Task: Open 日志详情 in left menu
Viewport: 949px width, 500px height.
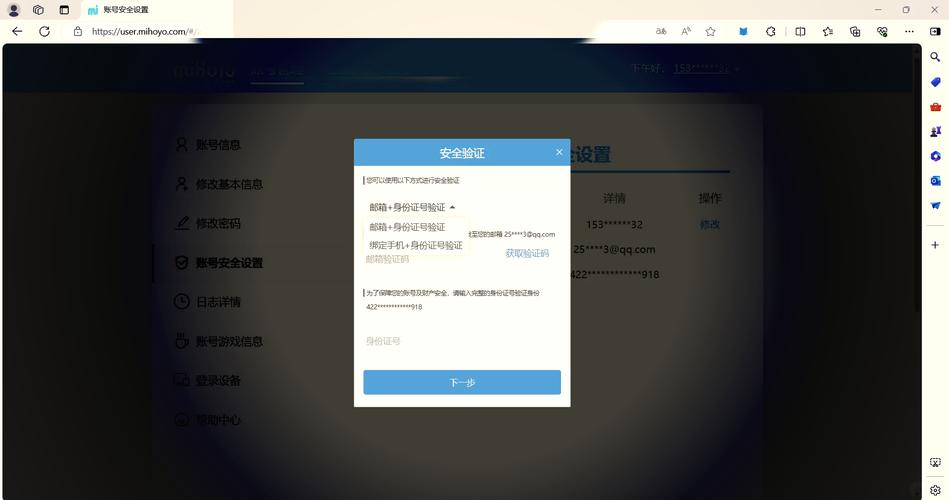Action: coord(208,301)
